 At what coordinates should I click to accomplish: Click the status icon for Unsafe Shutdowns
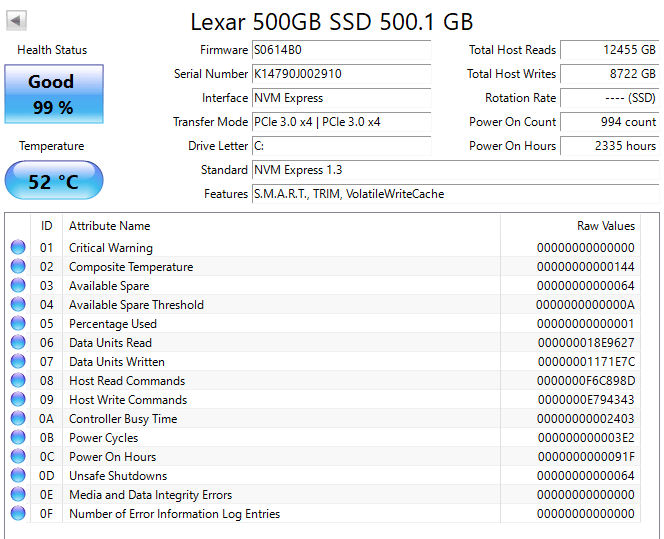pos(18,475)
